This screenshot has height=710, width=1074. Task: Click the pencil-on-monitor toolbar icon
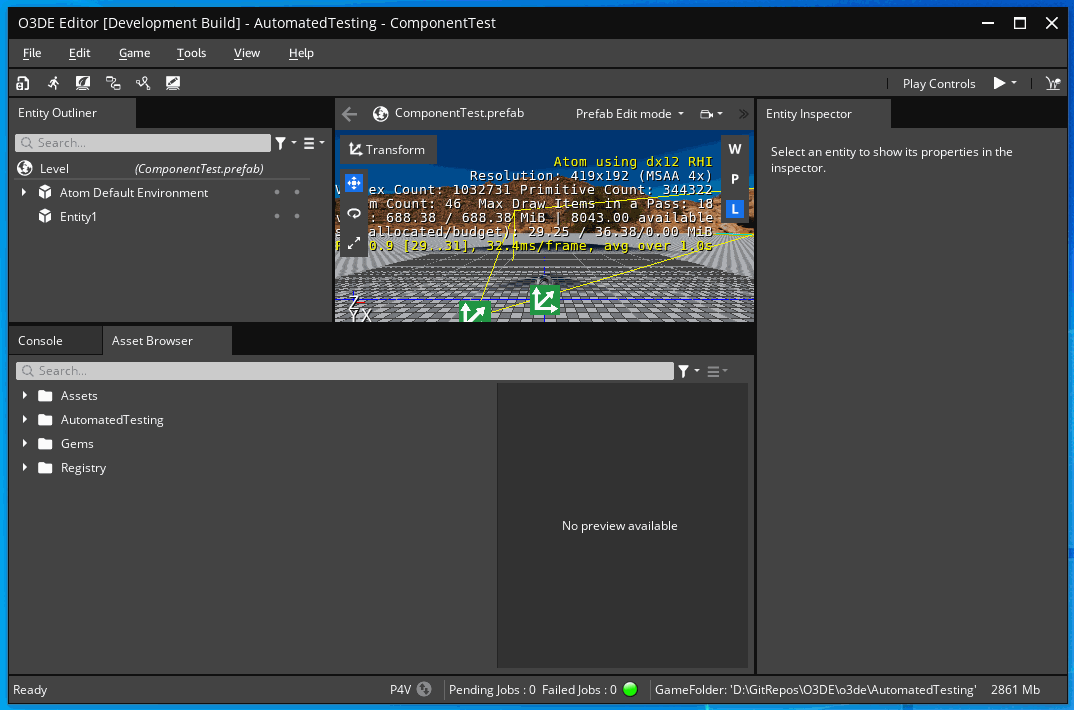coord(173,83)
